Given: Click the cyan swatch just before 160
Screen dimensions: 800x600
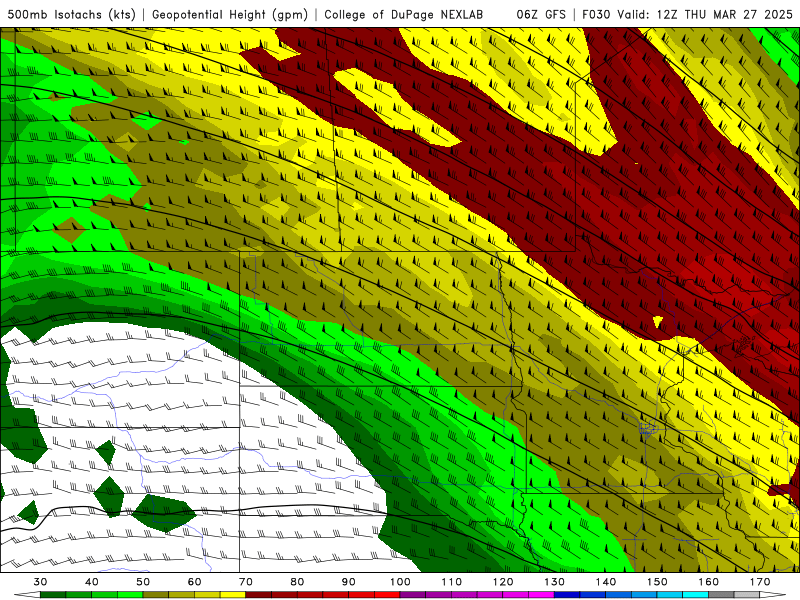Looking at the screenshot, I should (x=695, y=595).
